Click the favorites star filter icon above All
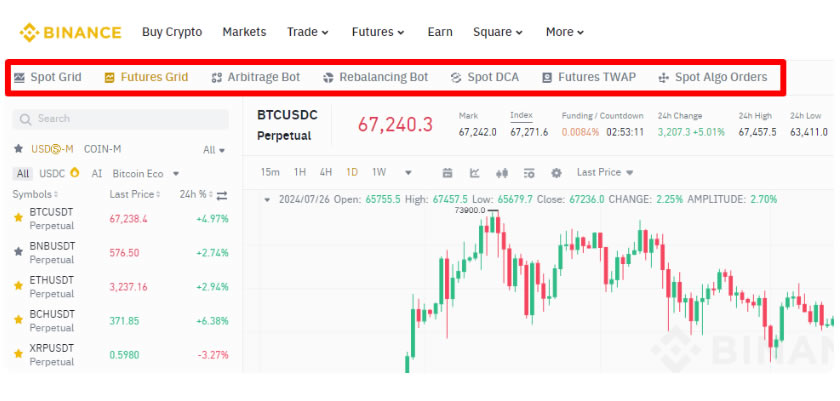 point(18,149)
